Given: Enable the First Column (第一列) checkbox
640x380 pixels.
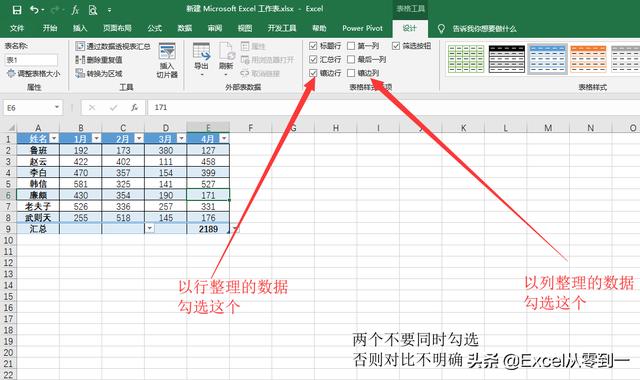Looking at the screenshot, I should click(x=351, y=46).
